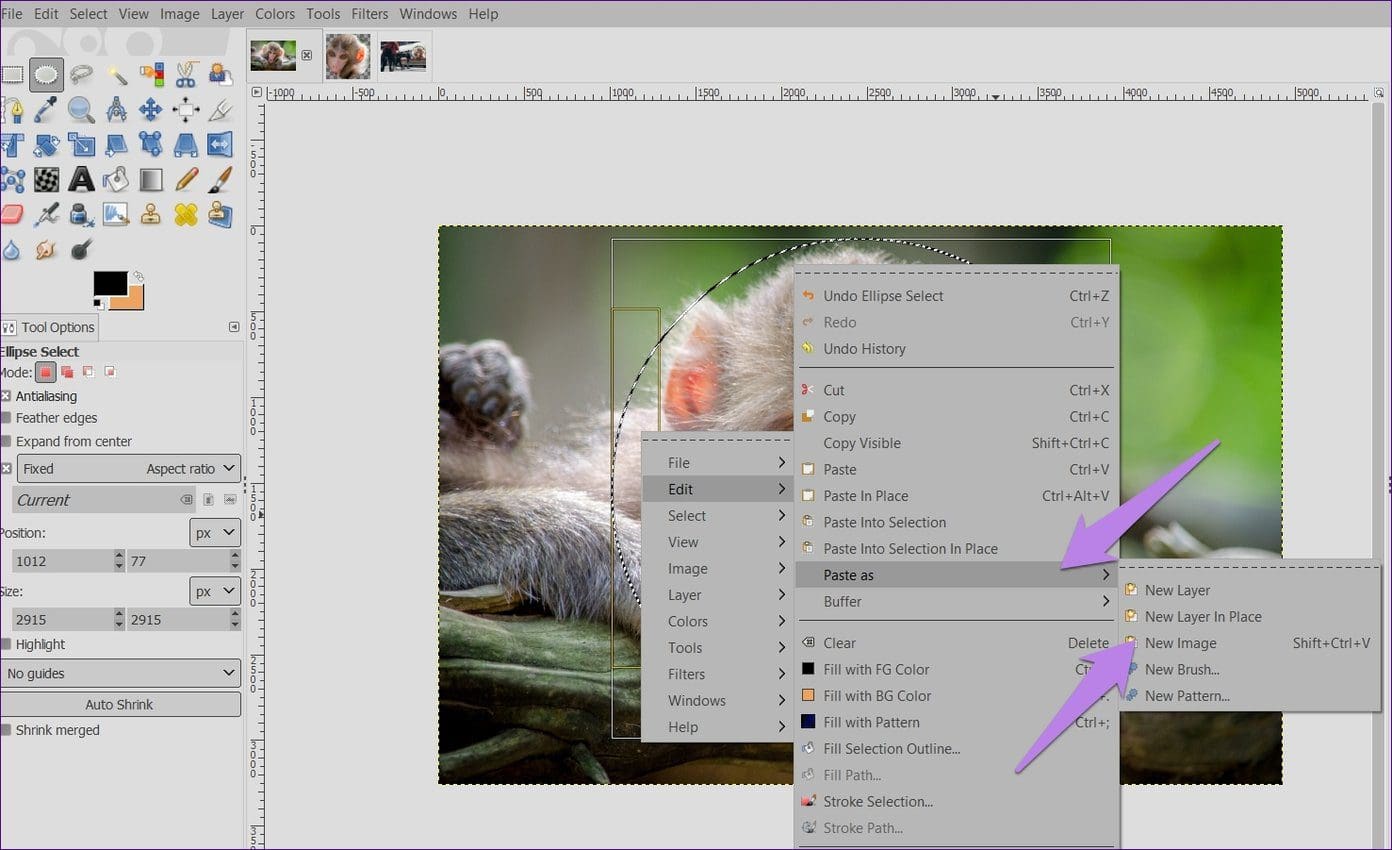The height and width of the screenshot is (850, 1392).
Task: Select the Airbrush tool
Action: tap(46, 214)
